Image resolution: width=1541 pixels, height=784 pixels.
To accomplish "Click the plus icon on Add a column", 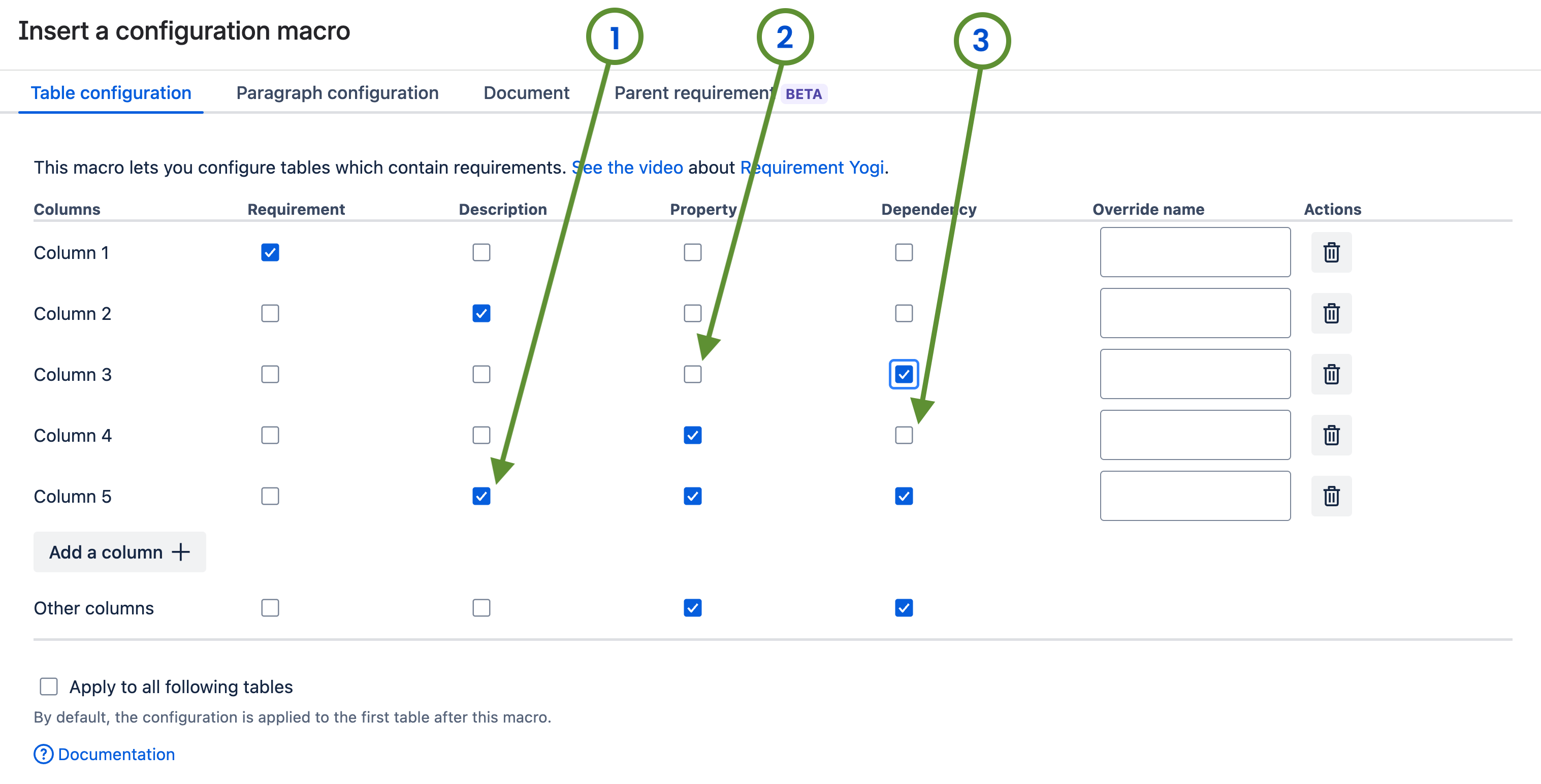I will coord(181,552).
